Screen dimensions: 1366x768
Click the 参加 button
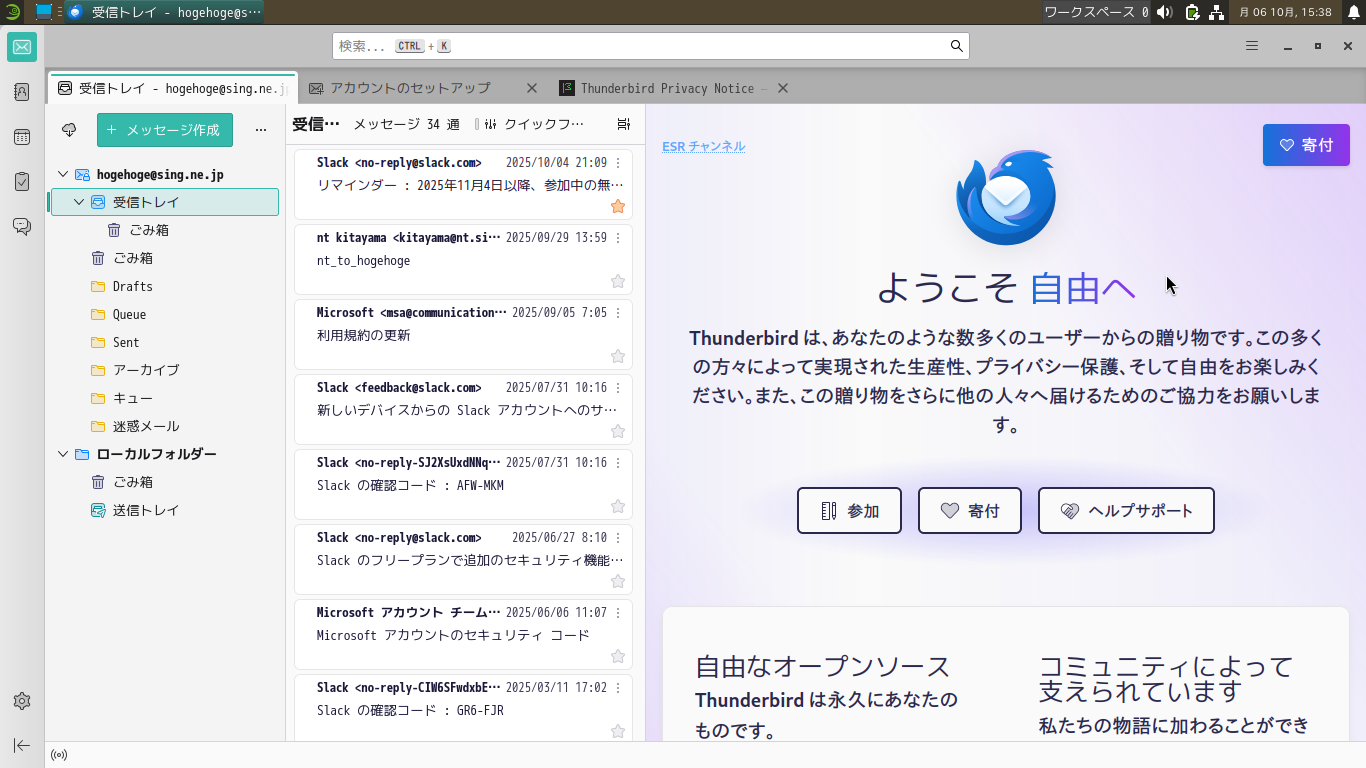849,511
